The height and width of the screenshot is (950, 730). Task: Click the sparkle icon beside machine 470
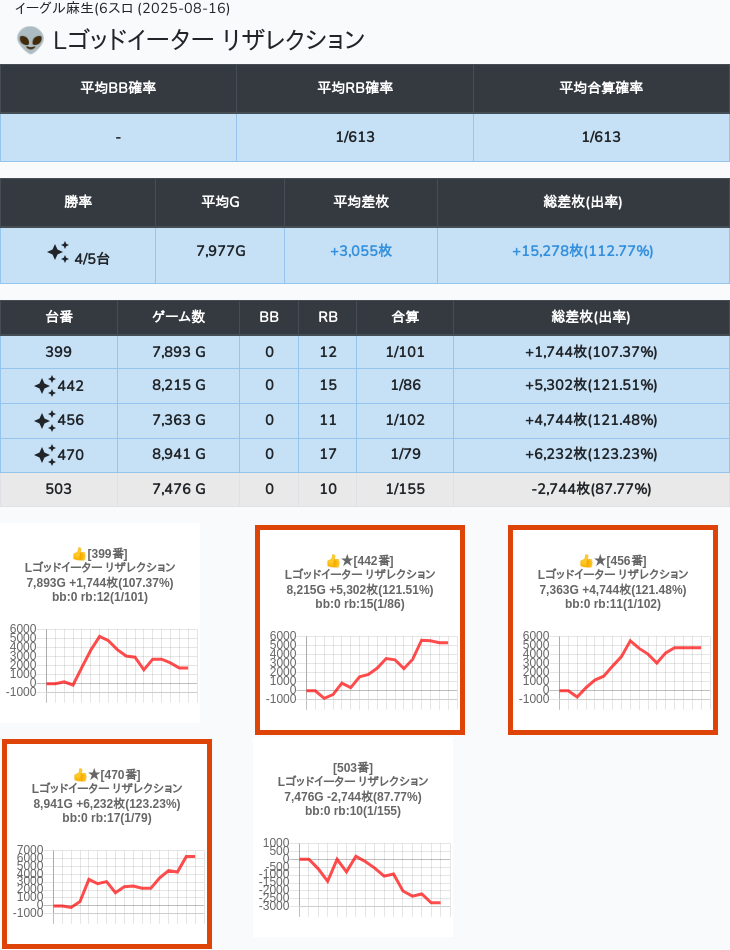click(x=44, y=455)
